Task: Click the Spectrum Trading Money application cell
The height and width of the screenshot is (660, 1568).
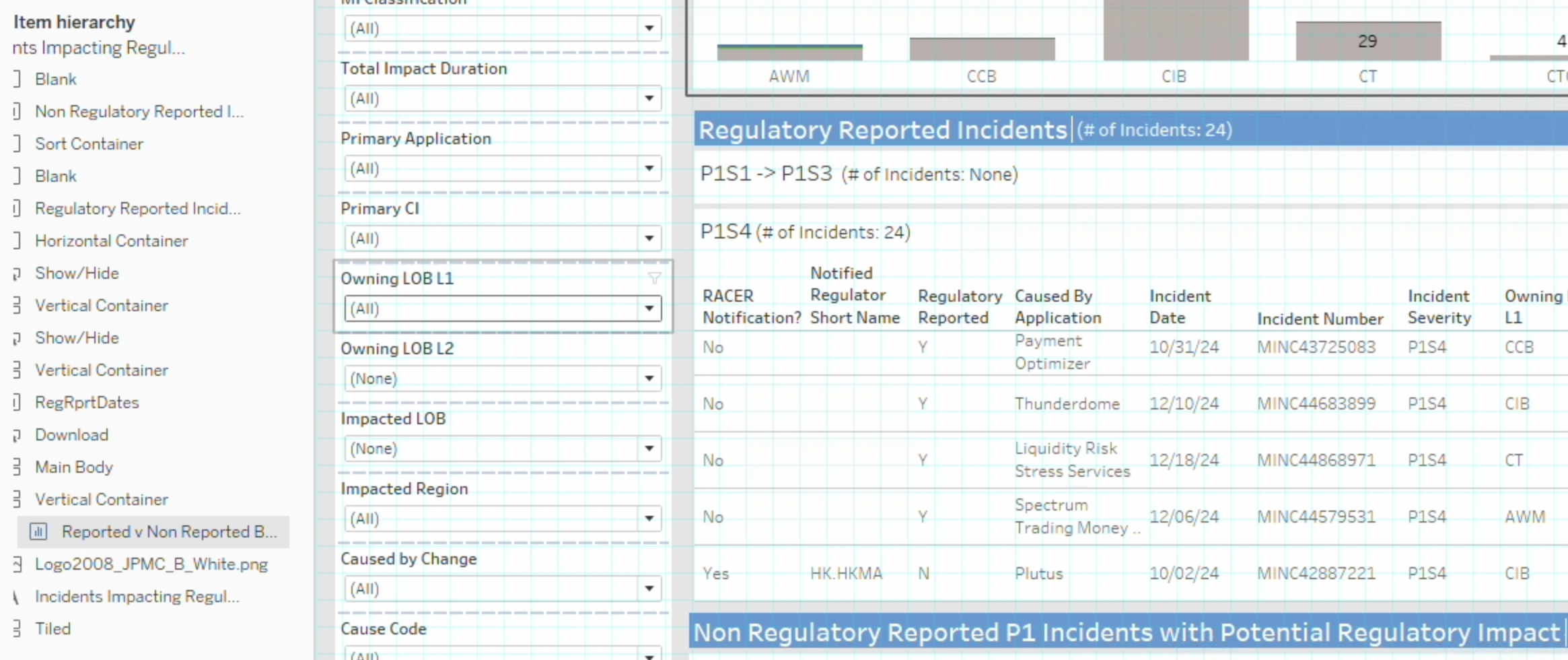Action: point(1077,516)
